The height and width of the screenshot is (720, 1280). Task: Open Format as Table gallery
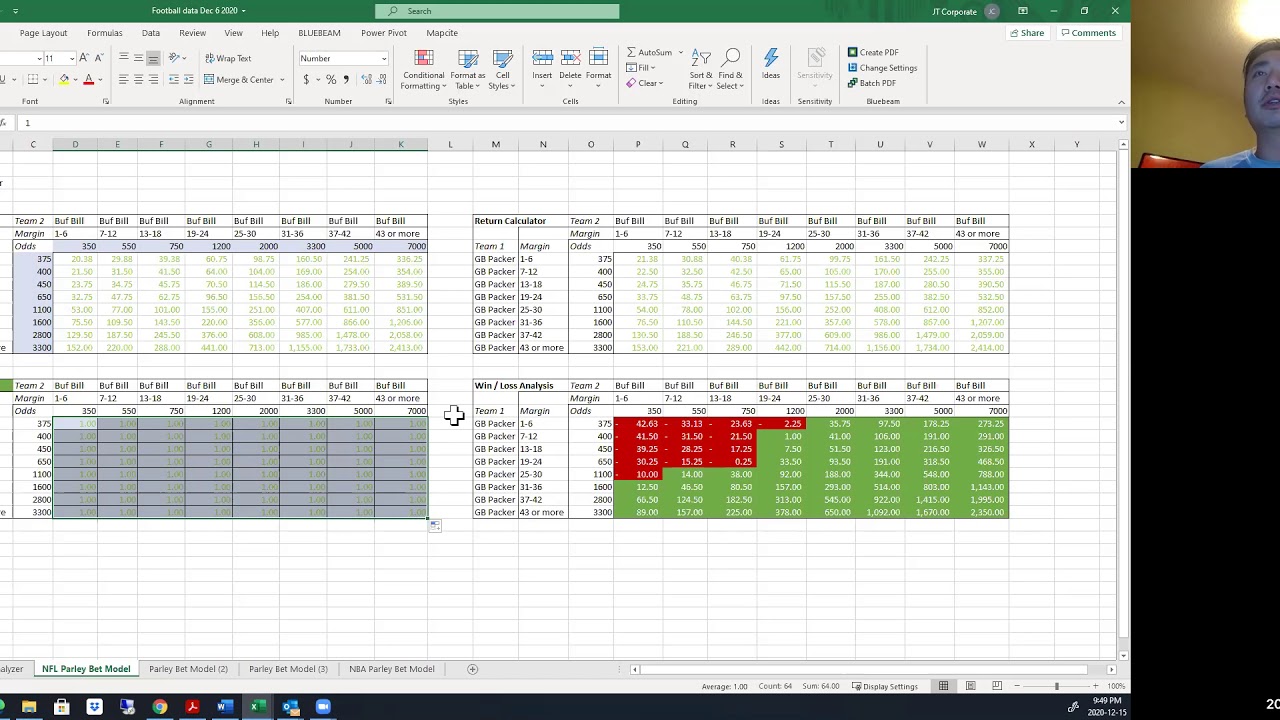467,69
